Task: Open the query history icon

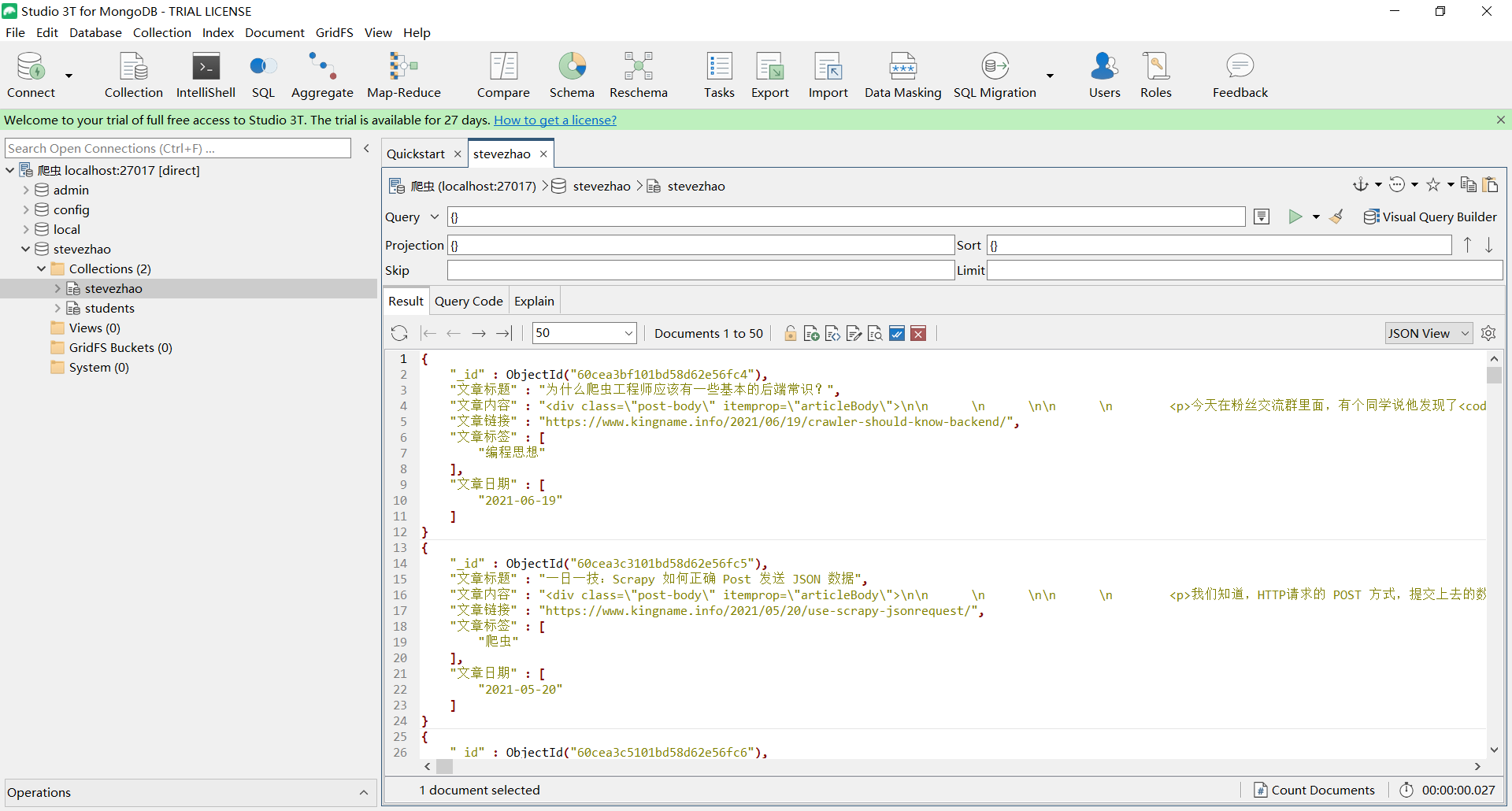Action: 1396,184
